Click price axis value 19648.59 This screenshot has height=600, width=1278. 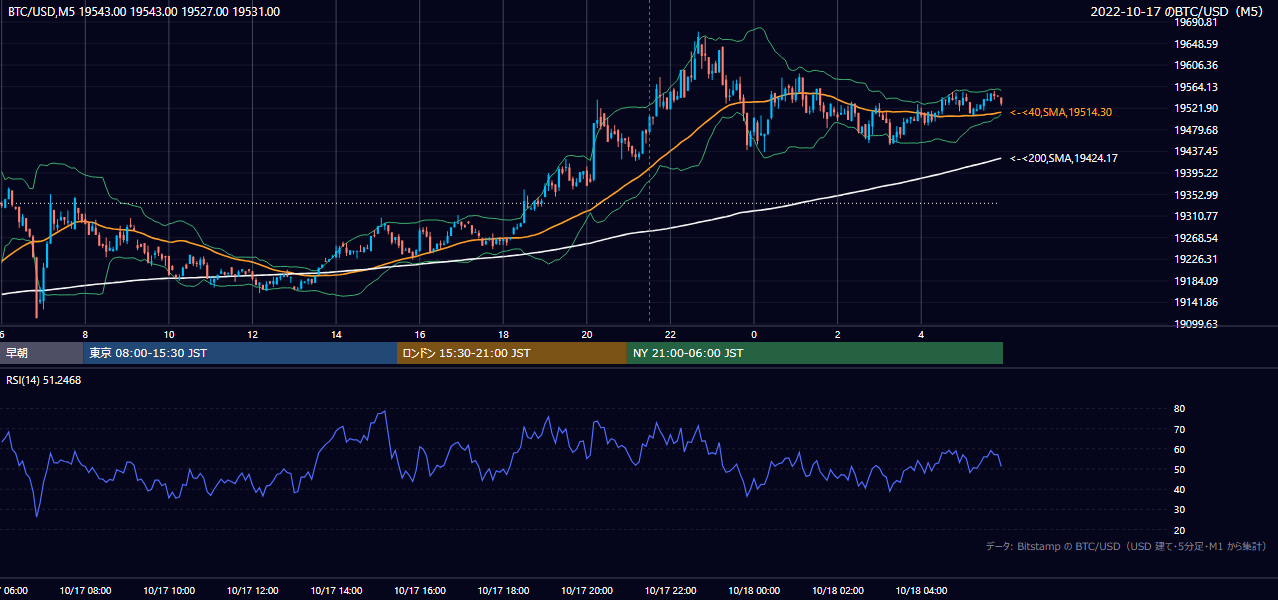point(1196,44)
